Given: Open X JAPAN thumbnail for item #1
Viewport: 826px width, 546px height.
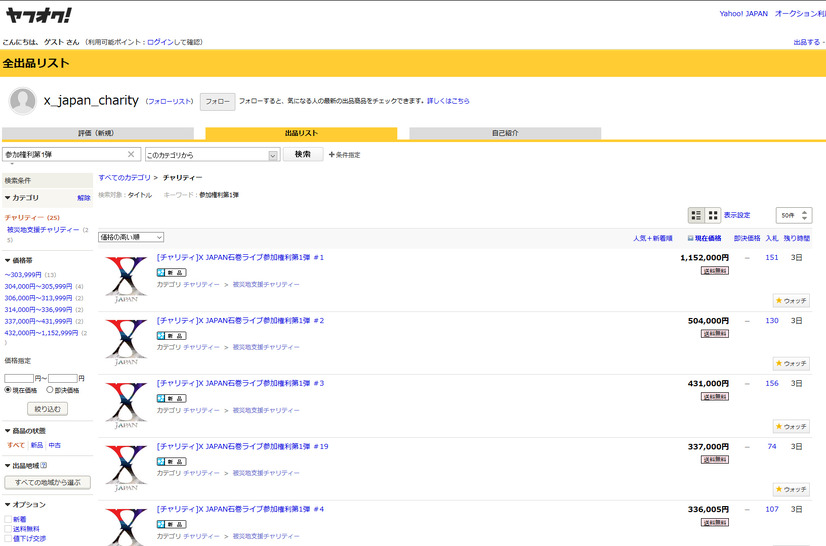Looking at the screenshot, I should [126, 279].
